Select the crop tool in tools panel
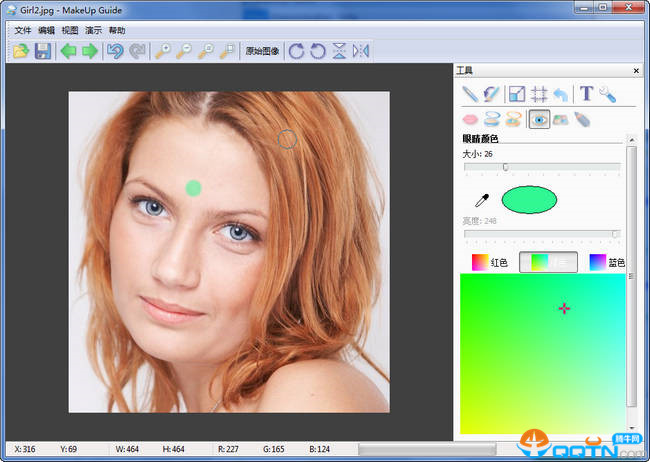This screenshot has height=462, width=650. point(538,94)
